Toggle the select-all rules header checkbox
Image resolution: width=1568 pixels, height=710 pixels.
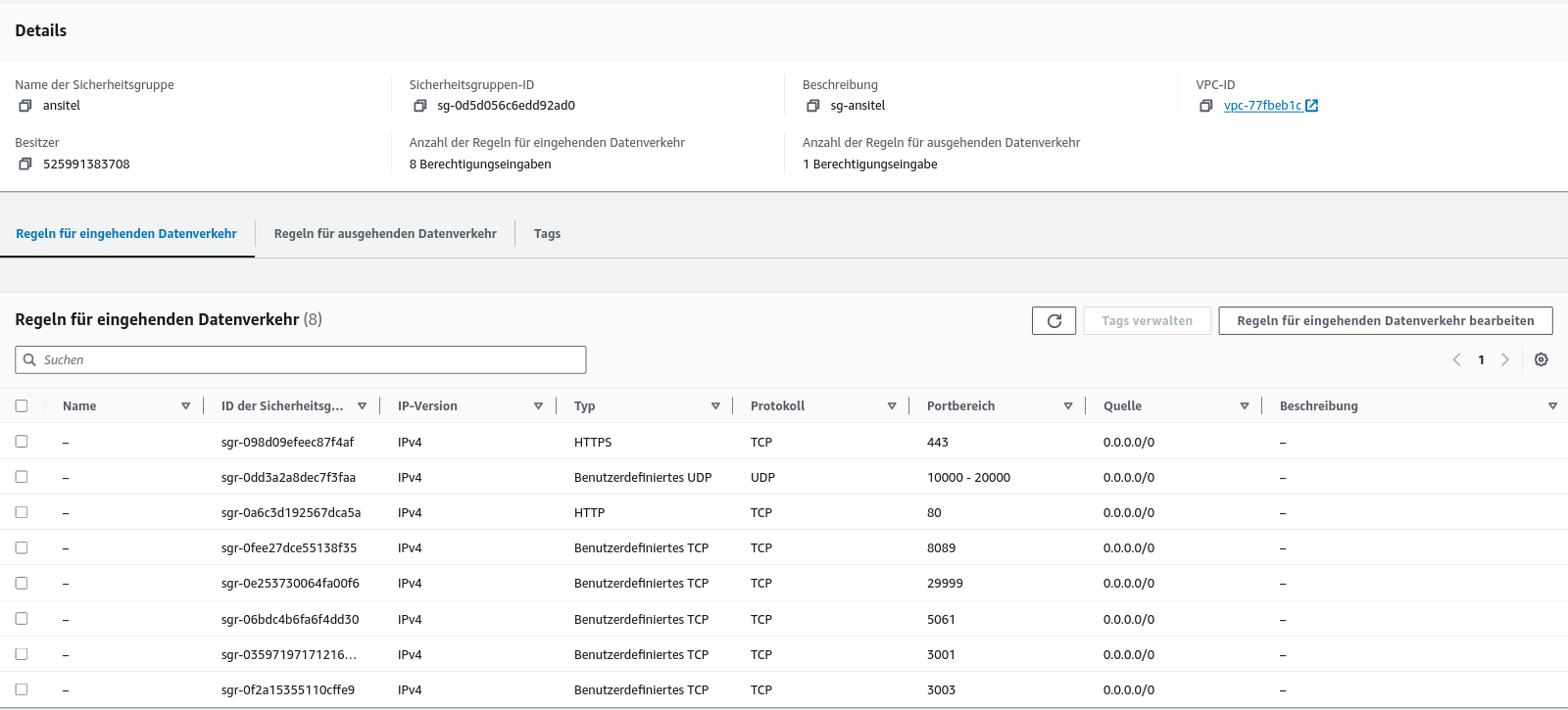22,405
